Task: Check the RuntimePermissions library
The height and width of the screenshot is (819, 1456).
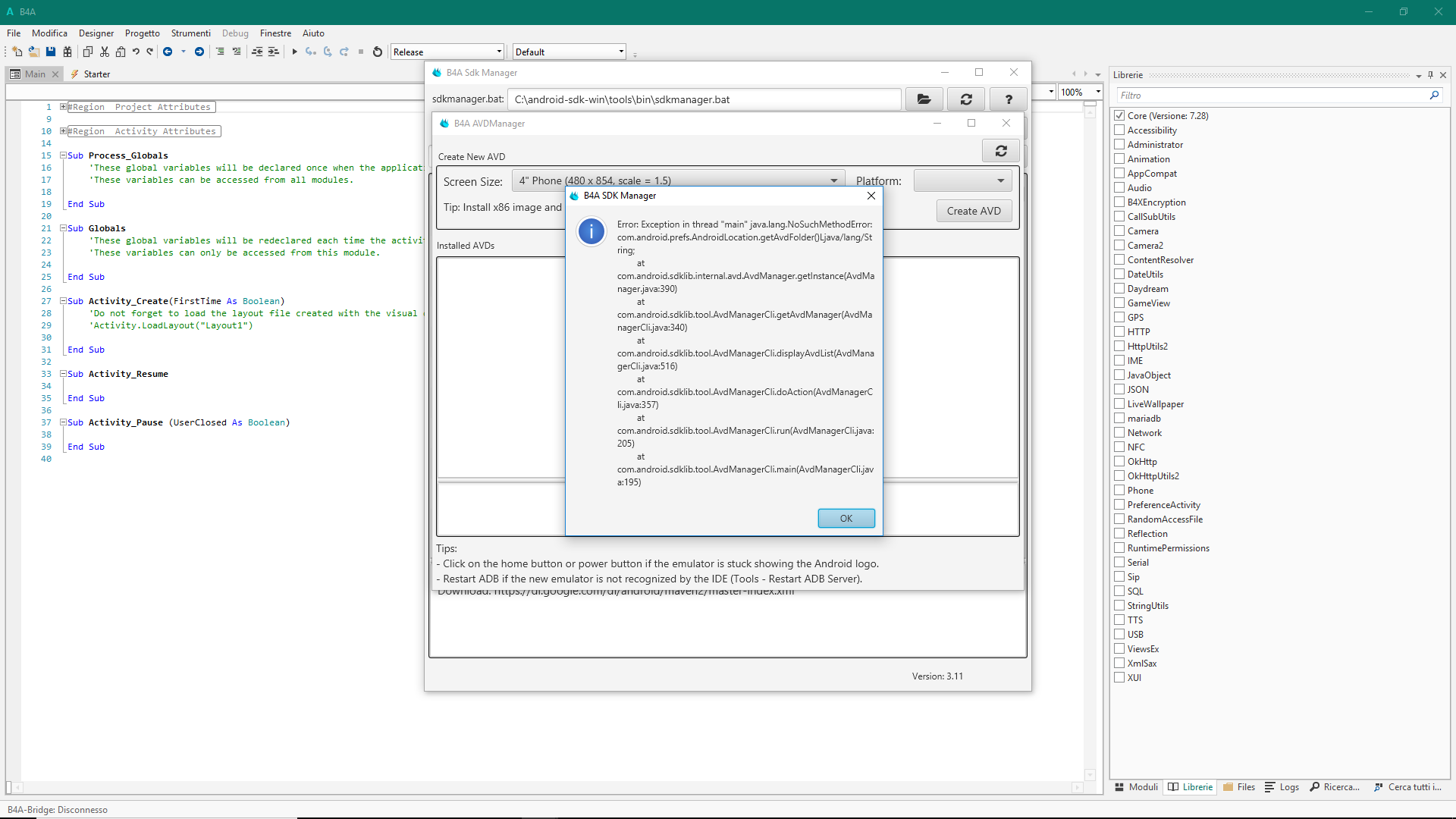Action: (1119, 548)
